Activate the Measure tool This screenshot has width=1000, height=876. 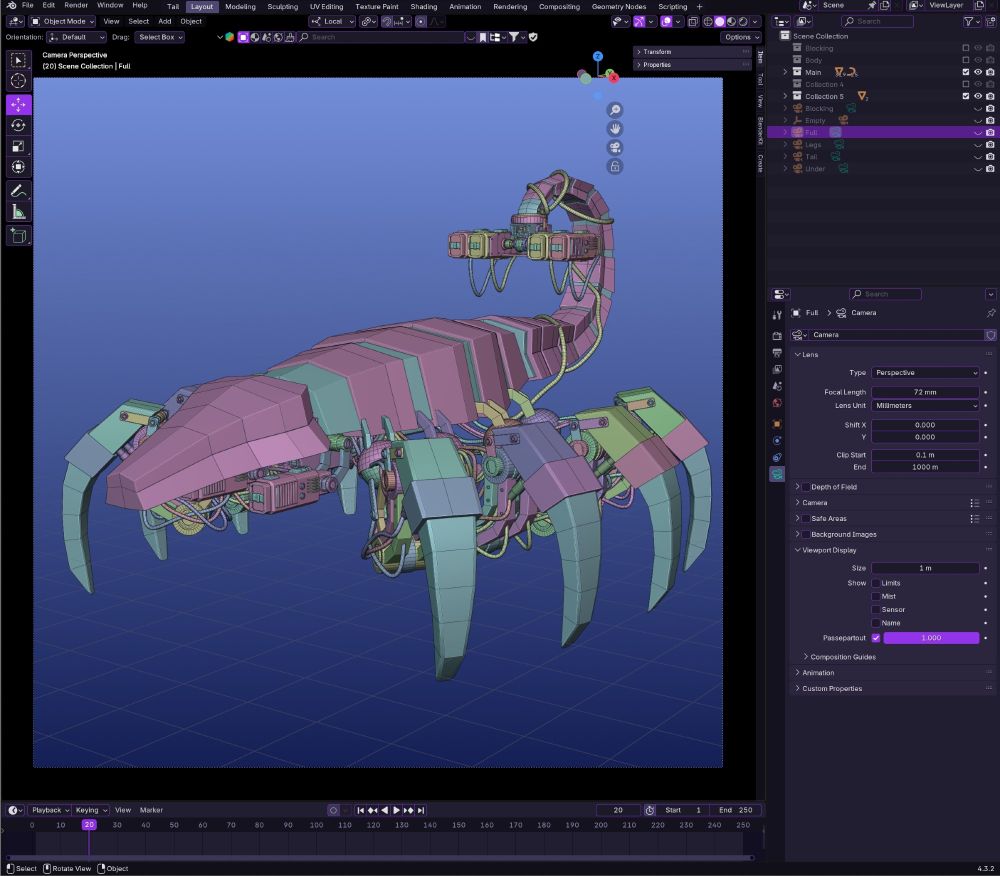pos(18,211)
